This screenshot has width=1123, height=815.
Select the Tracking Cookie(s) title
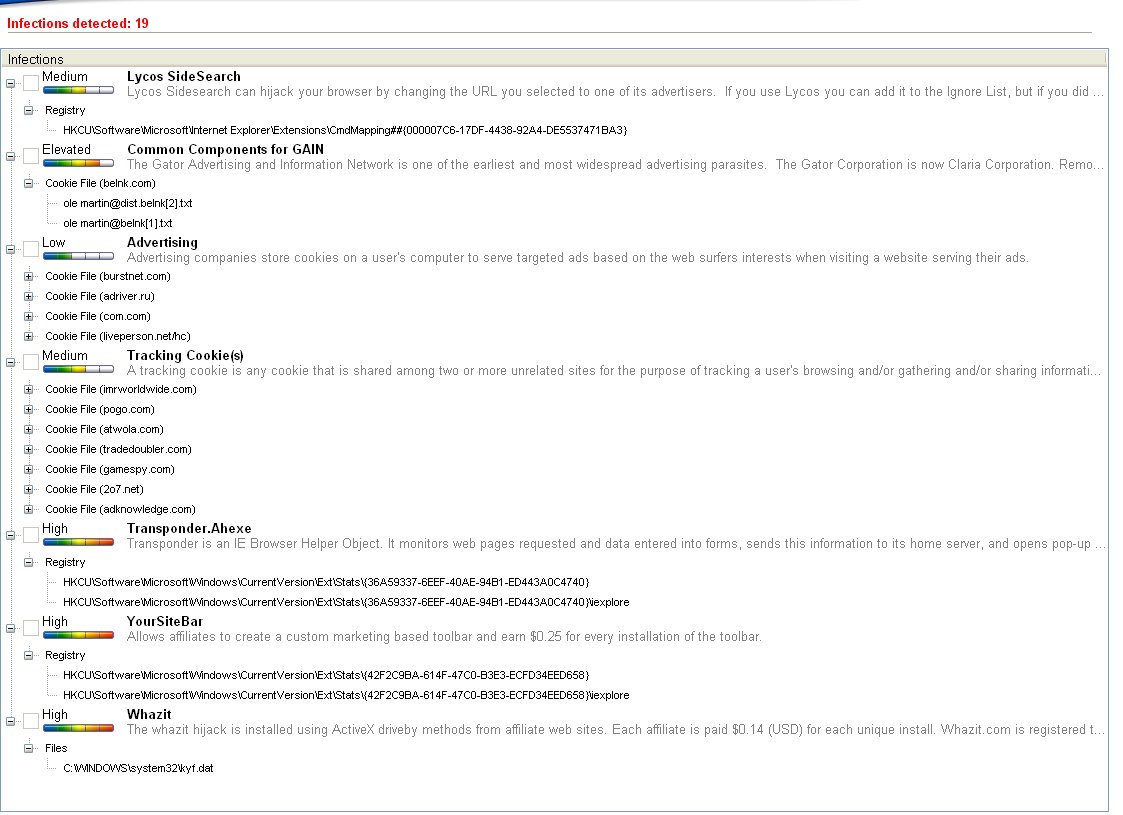coord(185,356)
